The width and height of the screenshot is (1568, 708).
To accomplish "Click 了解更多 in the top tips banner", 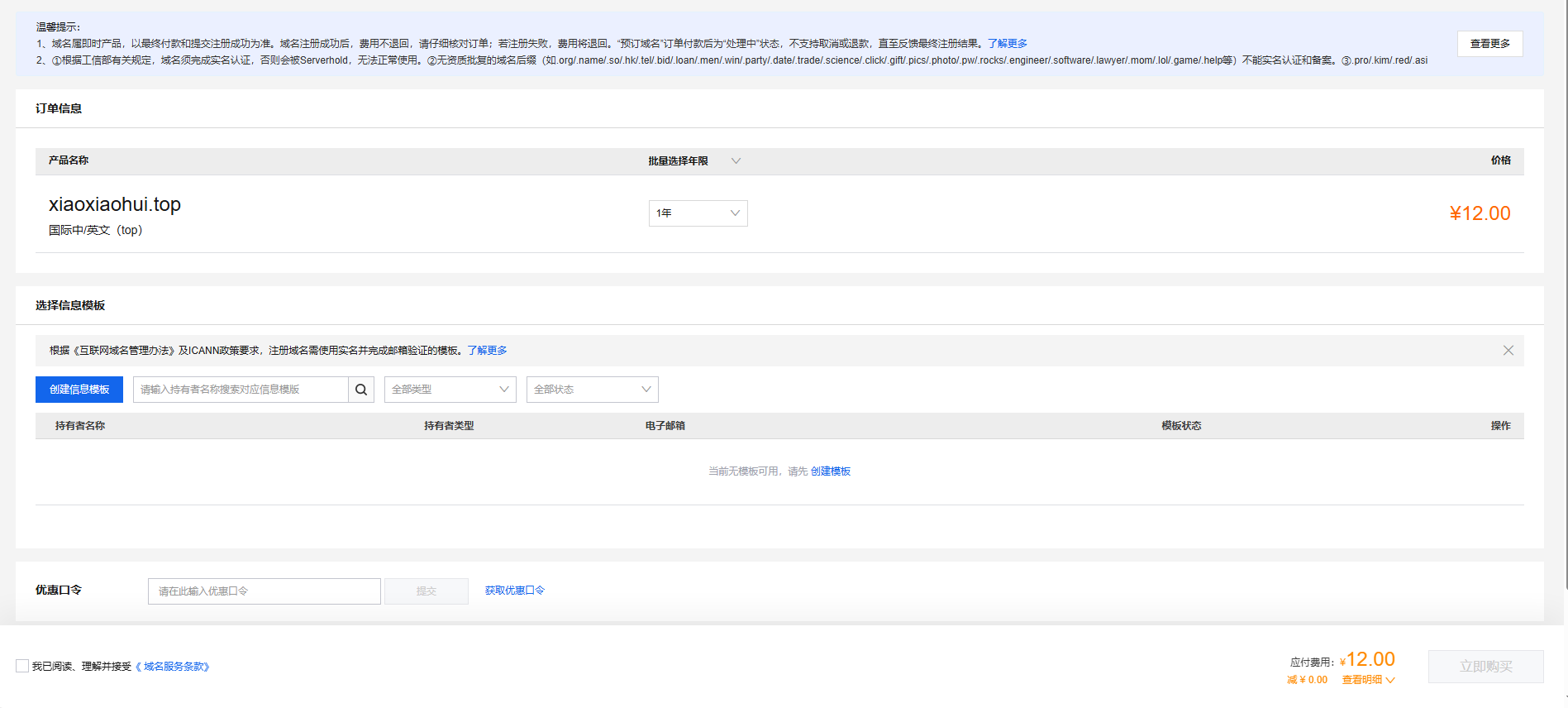I will [1007, 44].
